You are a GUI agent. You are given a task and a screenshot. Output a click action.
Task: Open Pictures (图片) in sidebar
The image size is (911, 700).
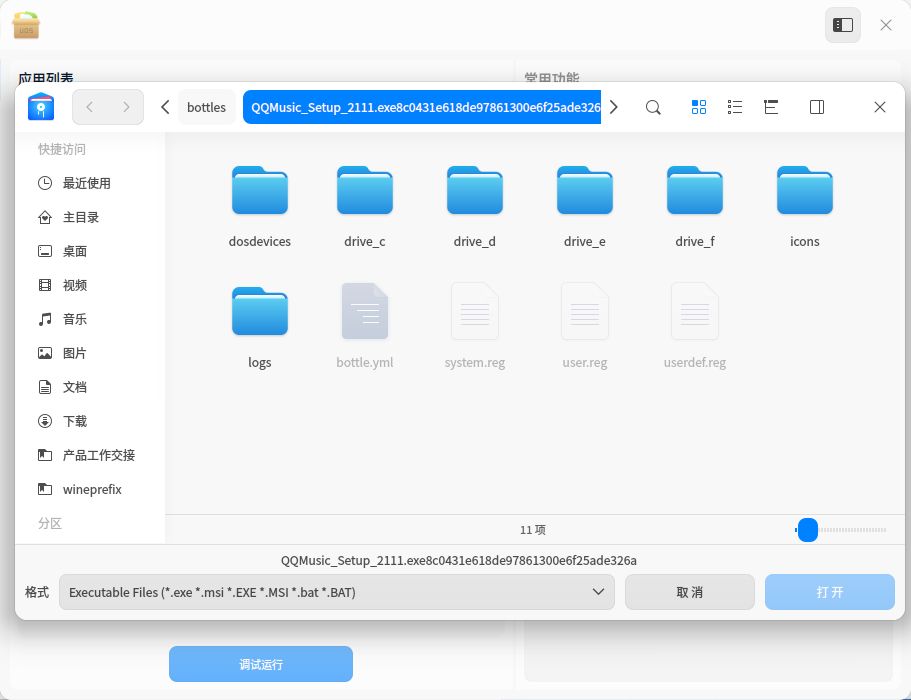[90, 353]
